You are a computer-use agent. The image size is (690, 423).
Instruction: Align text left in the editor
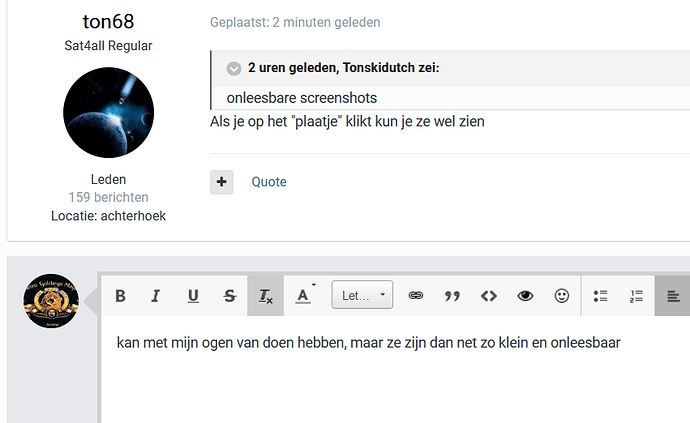coord(672,296)
